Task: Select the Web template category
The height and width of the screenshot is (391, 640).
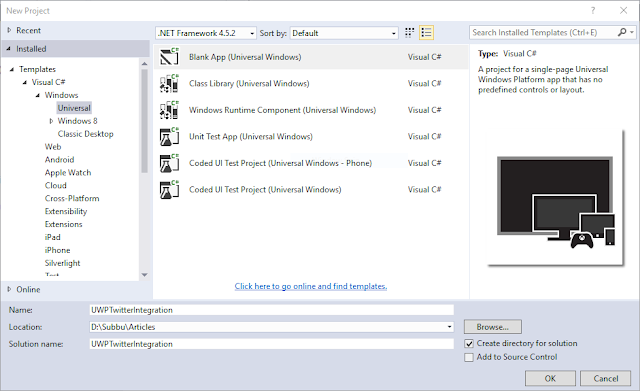Action: point(53,147)
